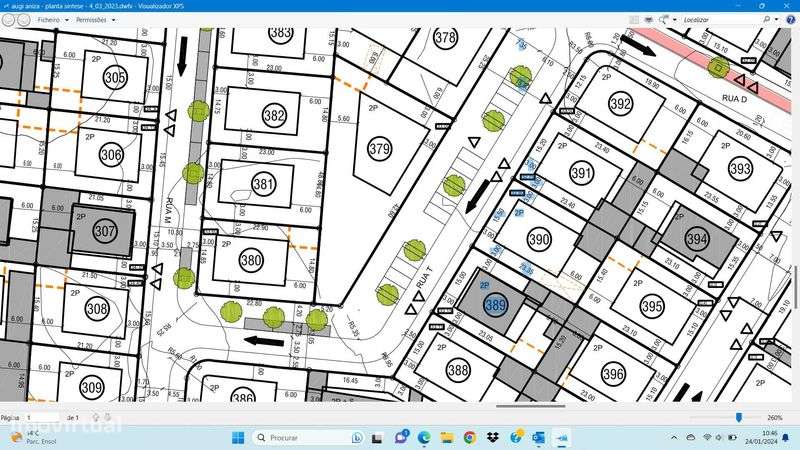Click the RUA D street label
800x450 pixels.
(734, 98)
